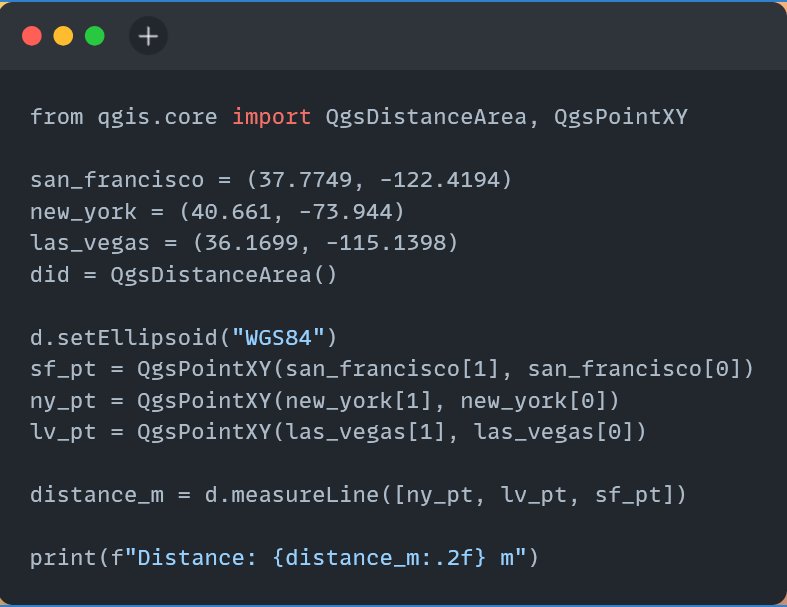Click 'd.measureLine' method call
787x607 pixels.
pyautogui.click(x=292, y=495)
